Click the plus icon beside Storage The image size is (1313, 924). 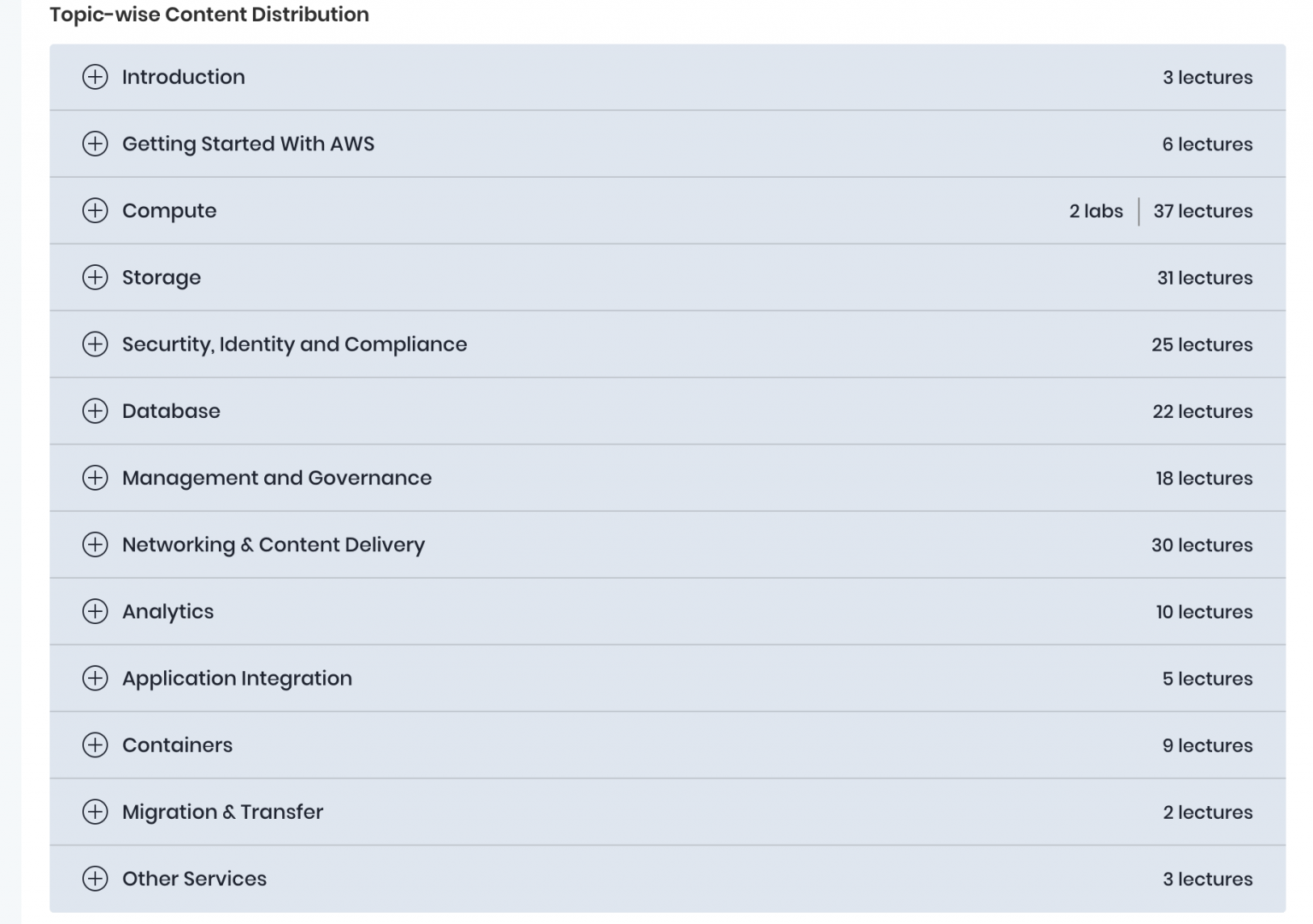[96, 277]
